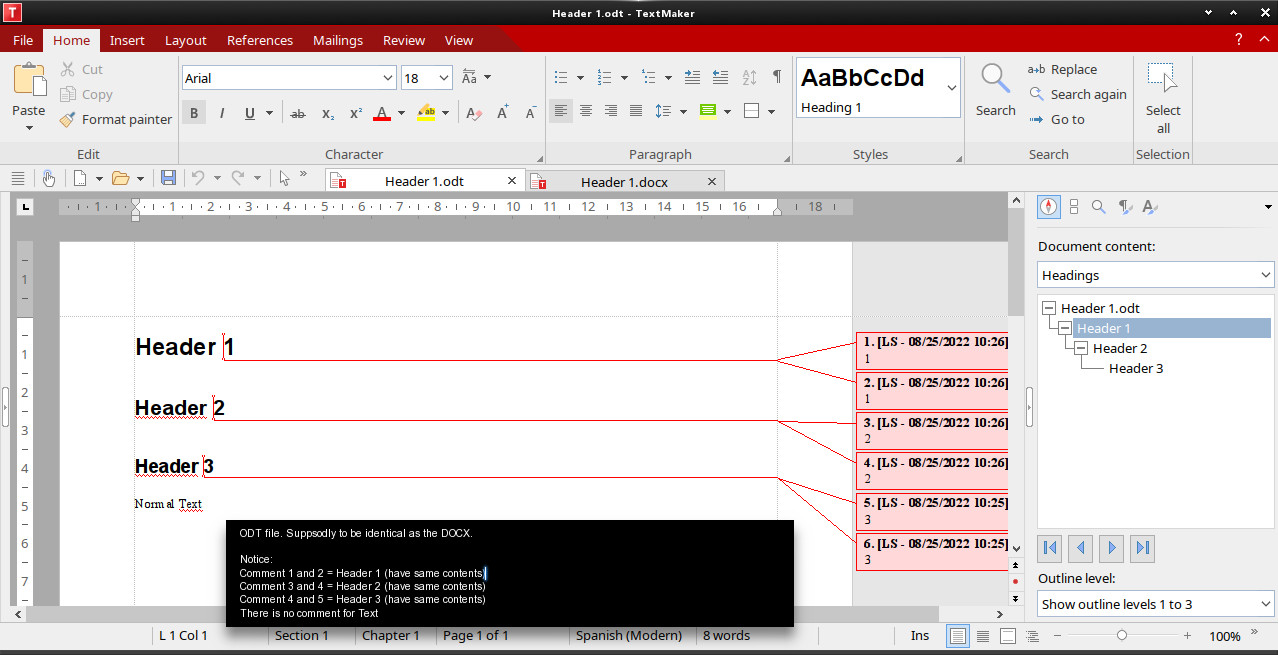
Task: Open the Headings document content dropdown
Action: pyautogui.click(x=1155, y=275)
